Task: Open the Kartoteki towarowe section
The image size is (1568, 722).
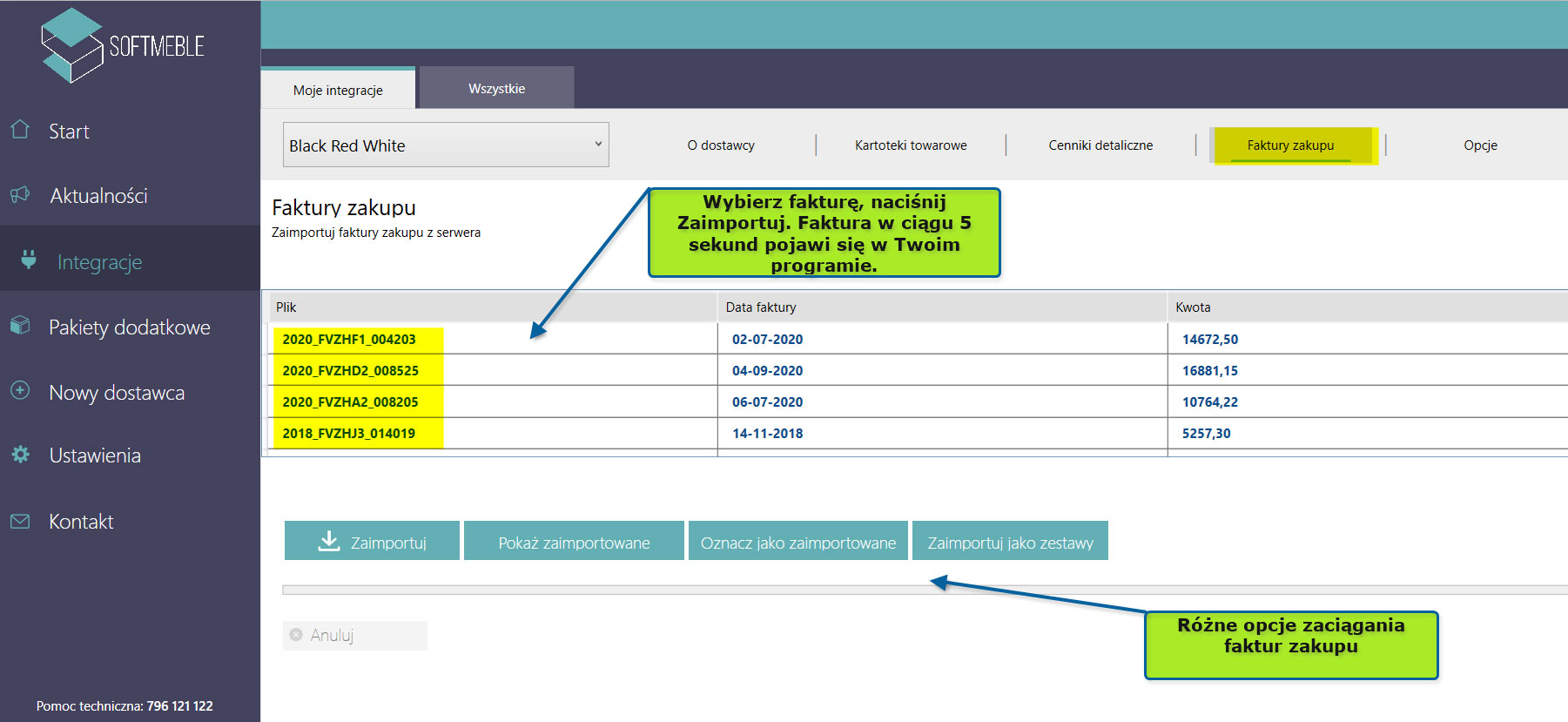Action: click(x=911, y=145)
